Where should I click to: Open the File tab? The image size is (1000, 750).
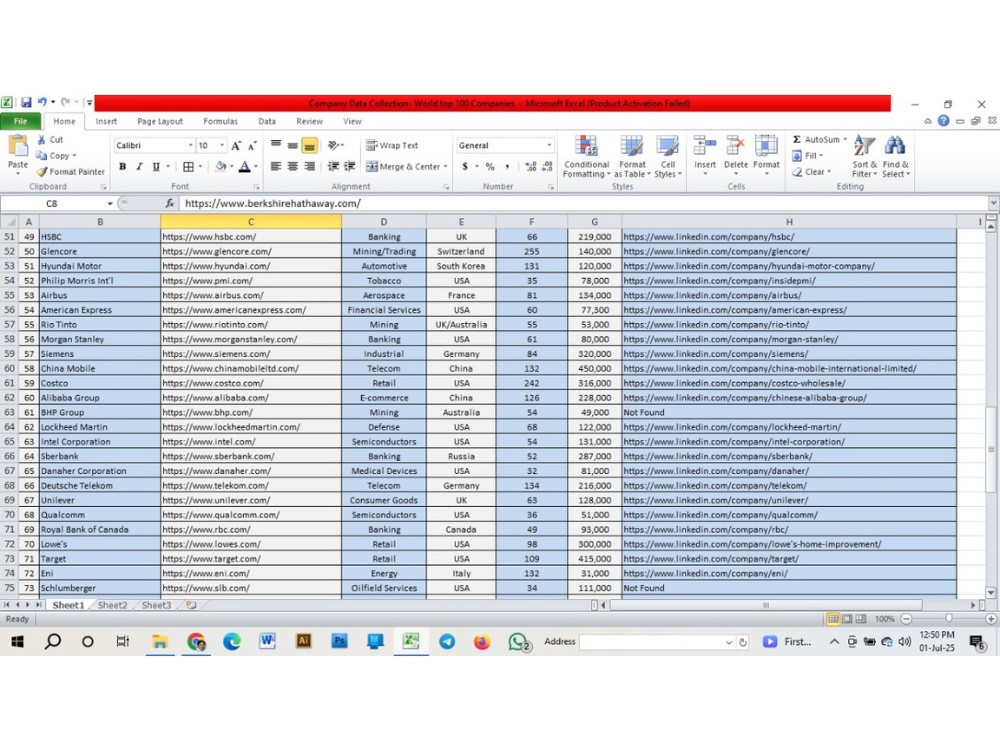pos(20,121)
